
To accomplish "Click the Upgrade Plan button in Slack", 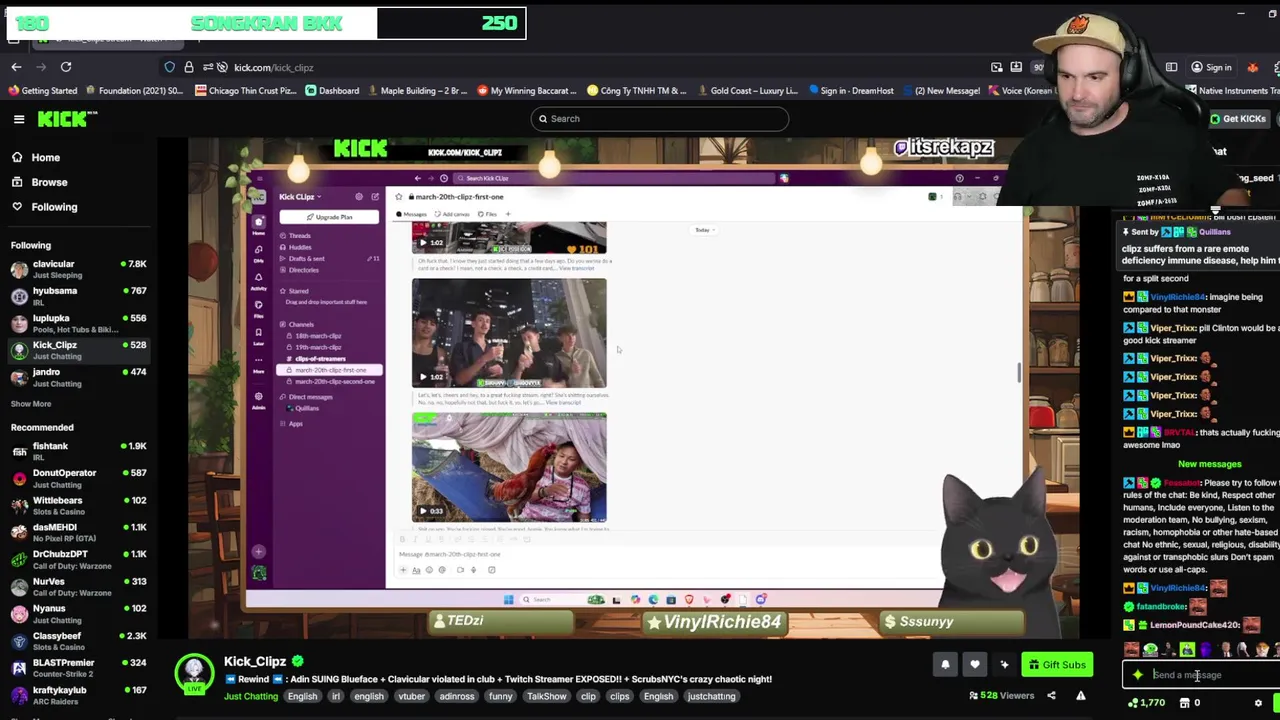I will click(330, 217).
